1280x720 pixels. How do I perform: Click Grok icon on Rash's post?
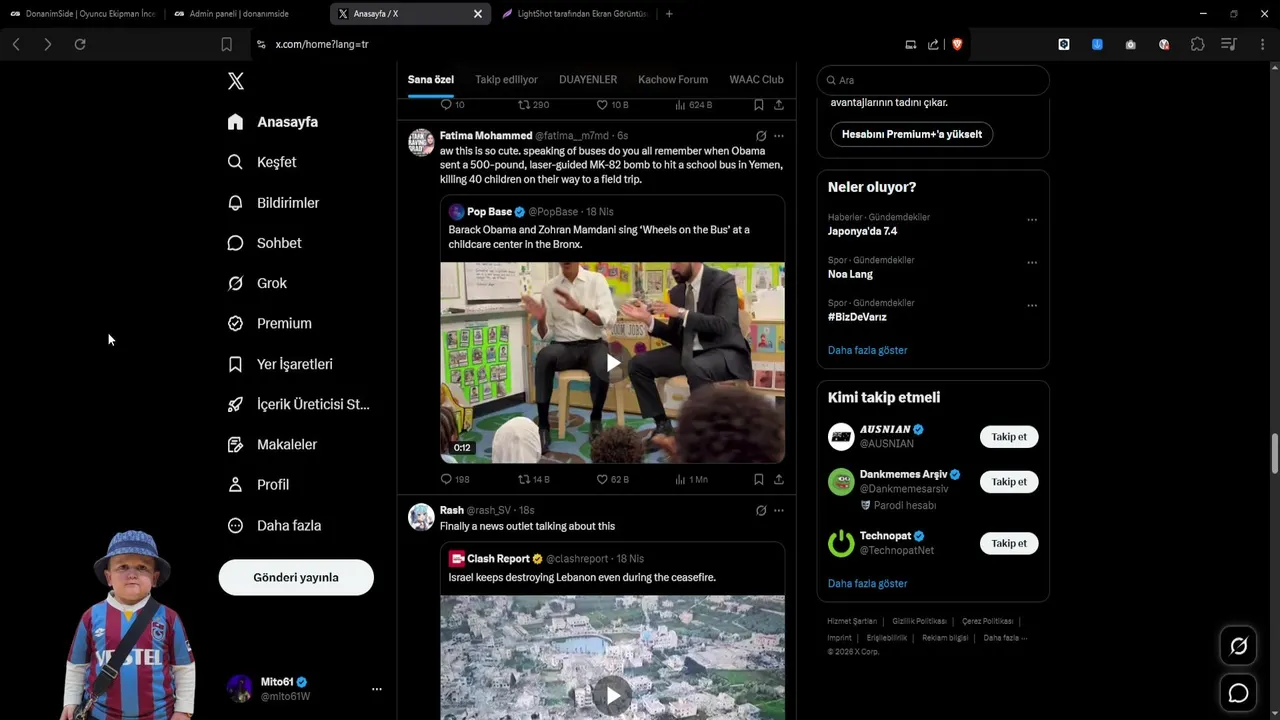(761, 510)
